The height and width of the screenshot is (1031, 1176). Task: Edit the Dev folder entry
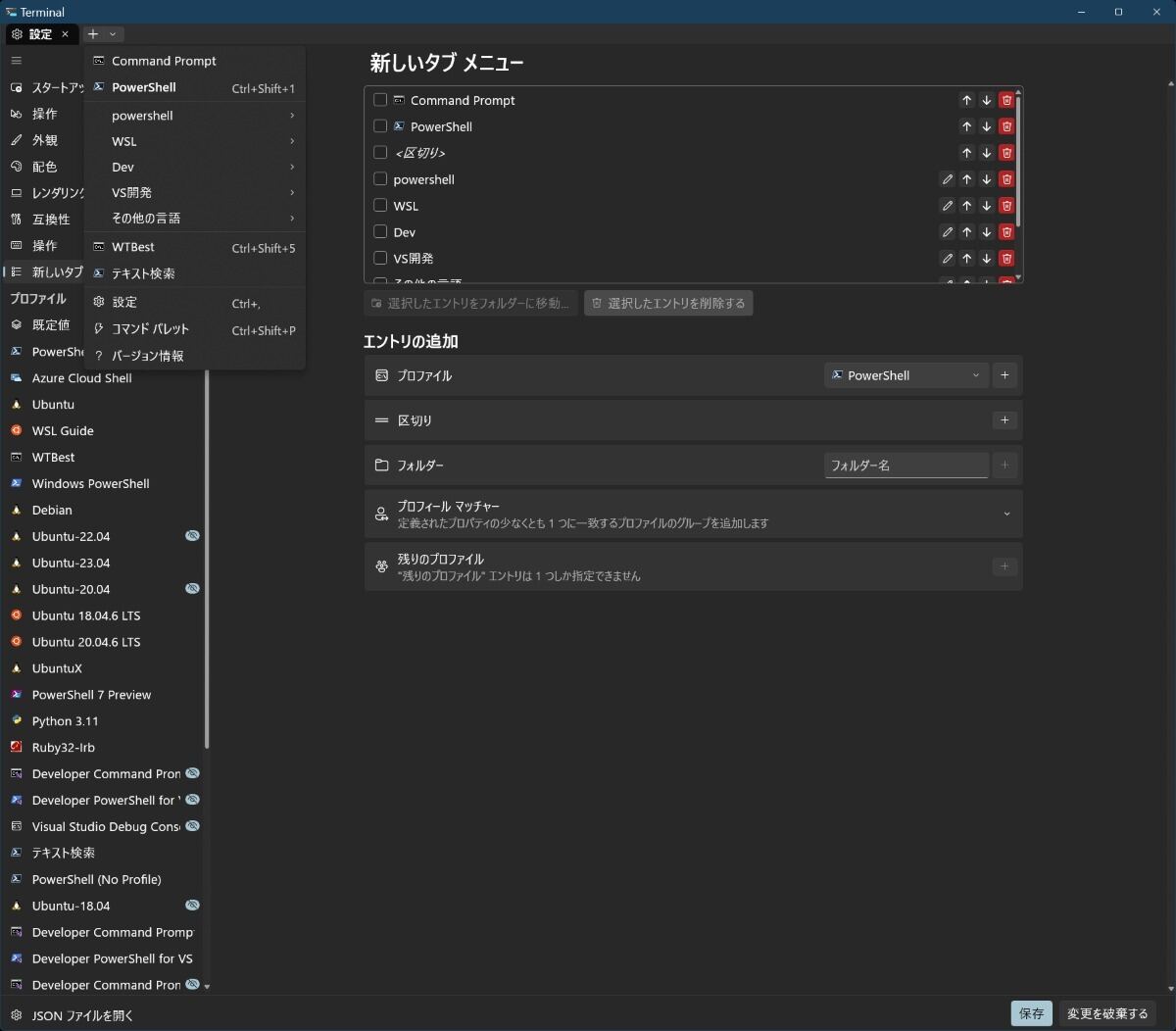coord(947,232)
